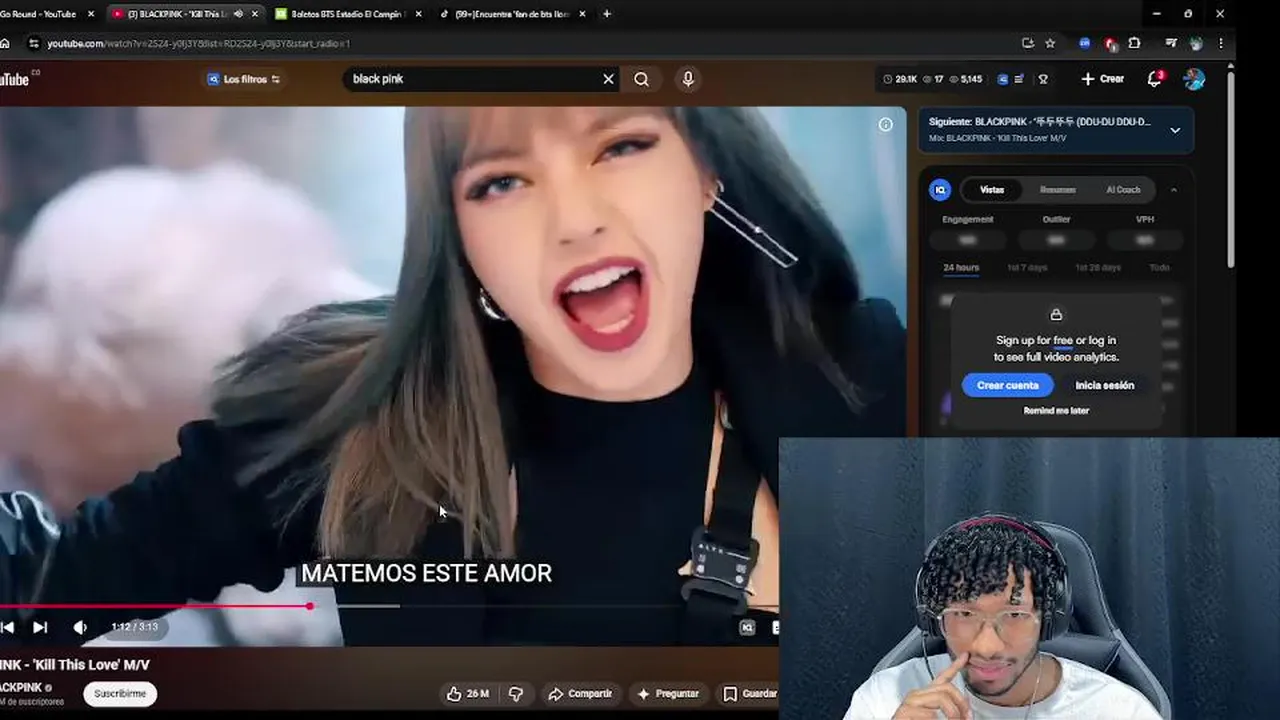Open Los filtros dropdown
This screenshot has height=720, width=1280.
coord(244,79)
